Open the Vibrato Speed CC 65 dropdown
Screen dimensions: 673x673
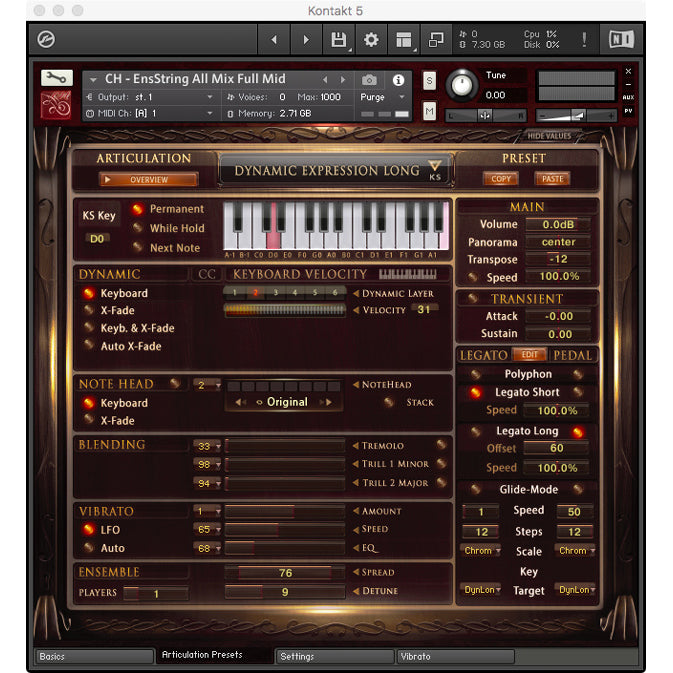tap(207, 530)
